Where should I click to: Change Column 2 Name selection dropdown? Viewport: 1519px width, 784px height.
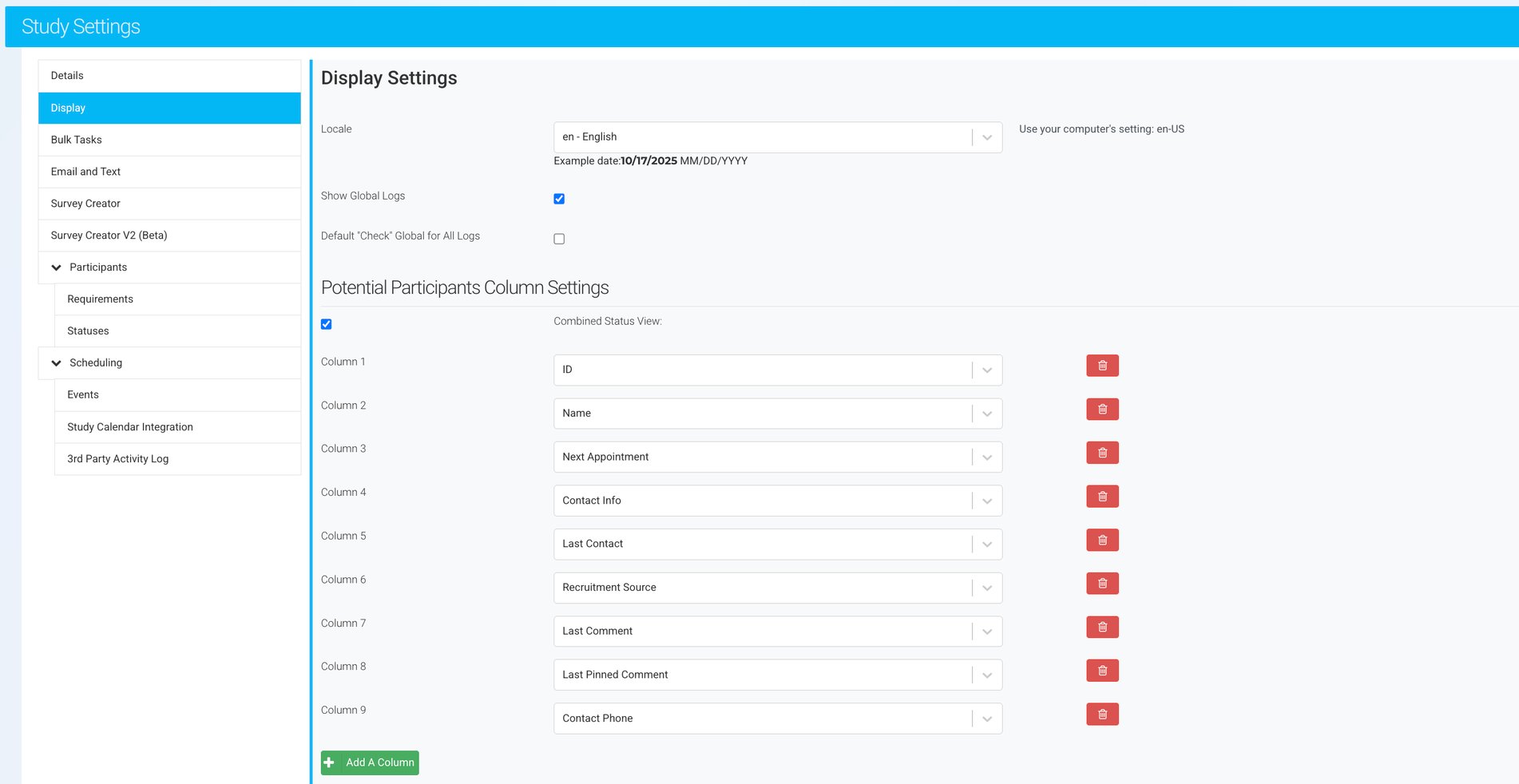click(778, 414)
